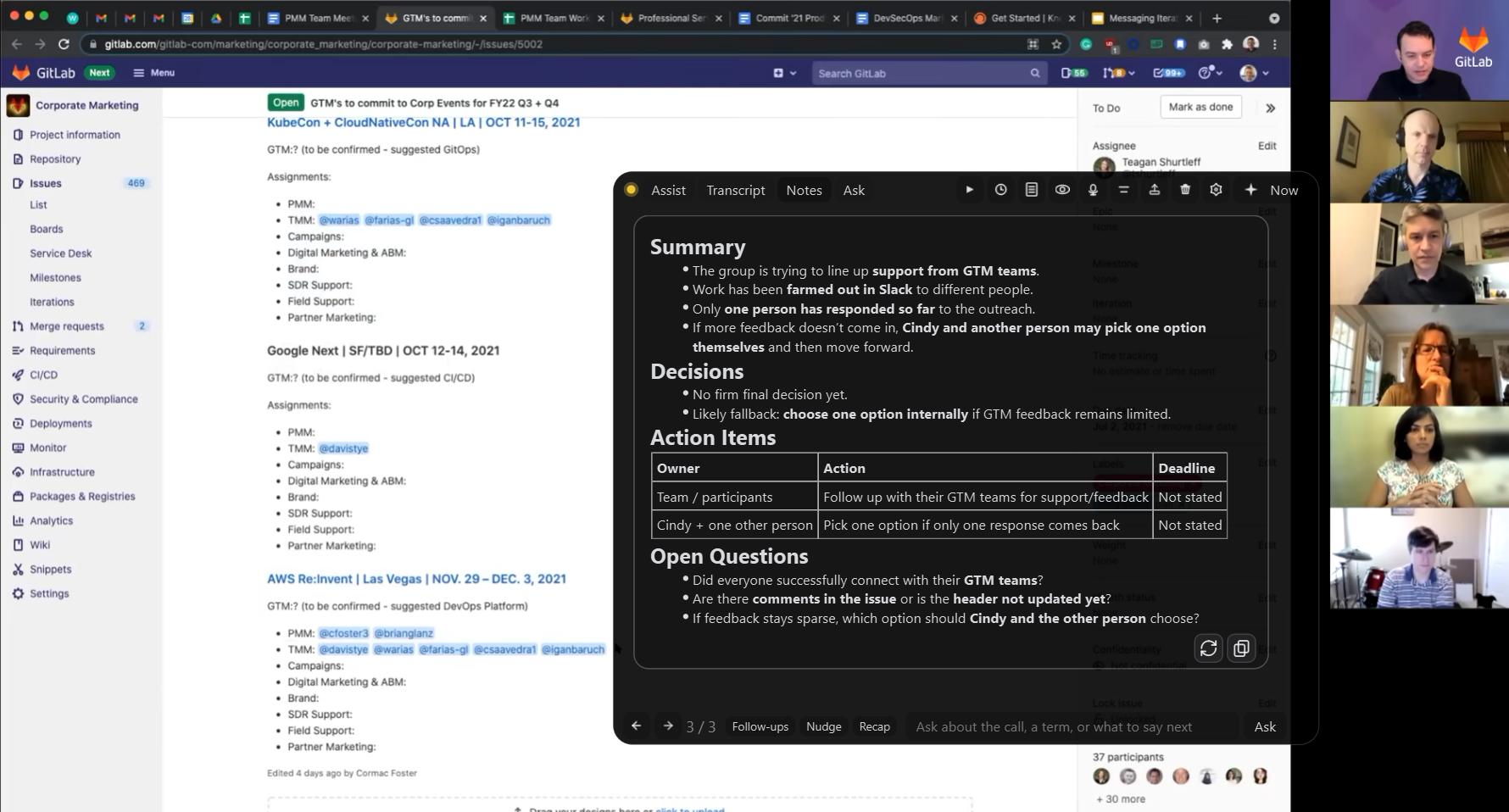
Task: Click the @cfoster3 mention
Action: [343, 633]
